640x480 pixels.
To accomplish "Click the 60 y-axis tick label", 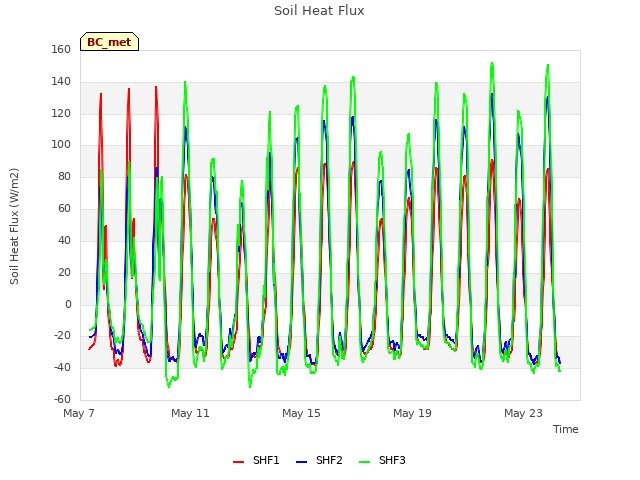I will coord(64,208).
